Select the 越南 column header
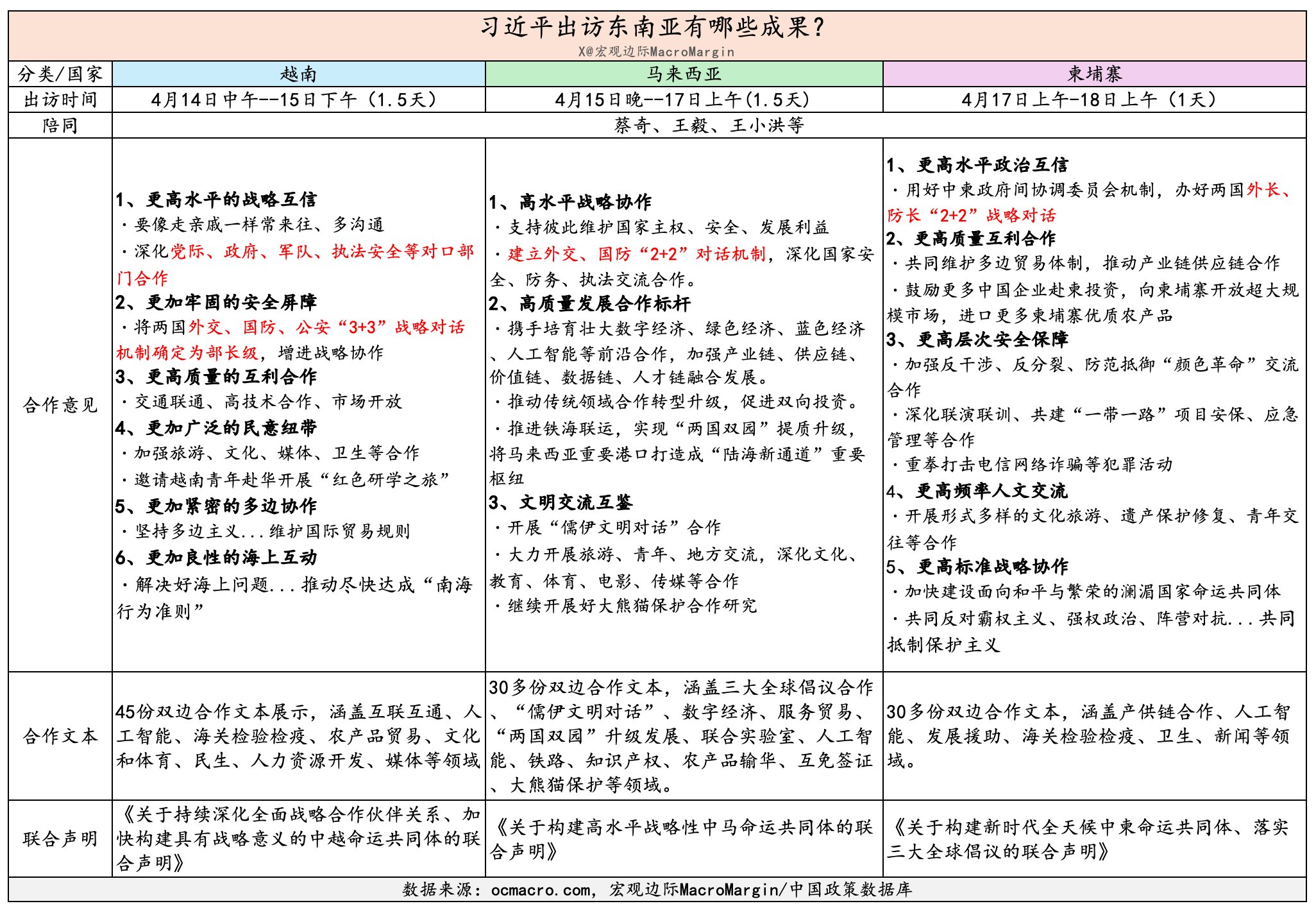This screenshot has width=1316, height=915. click(298, 74)
